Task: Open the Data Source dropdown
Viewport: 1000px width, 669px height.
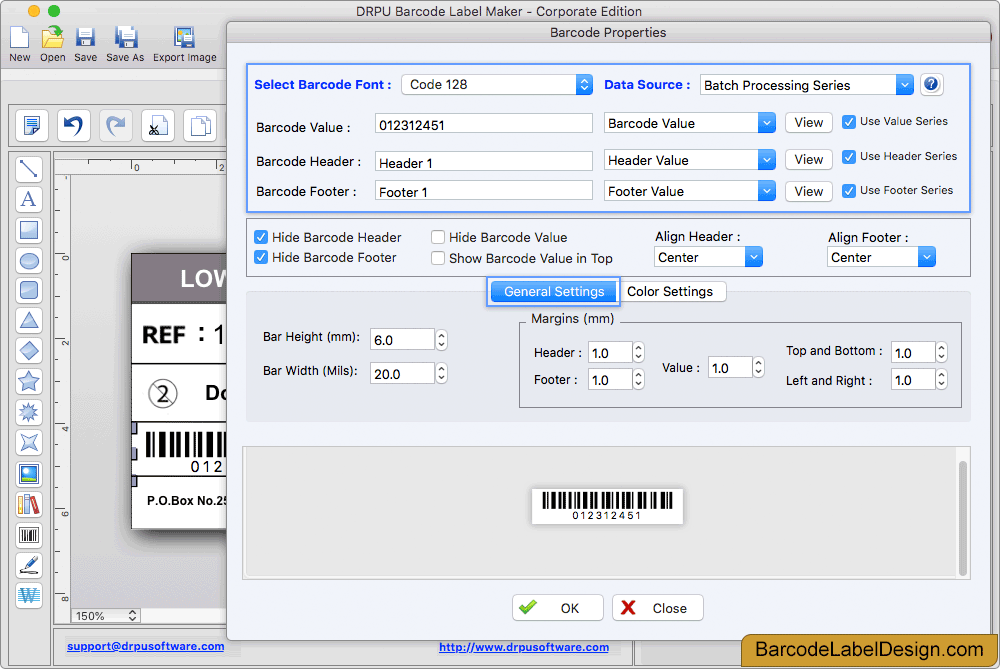Action: point(807,85)
